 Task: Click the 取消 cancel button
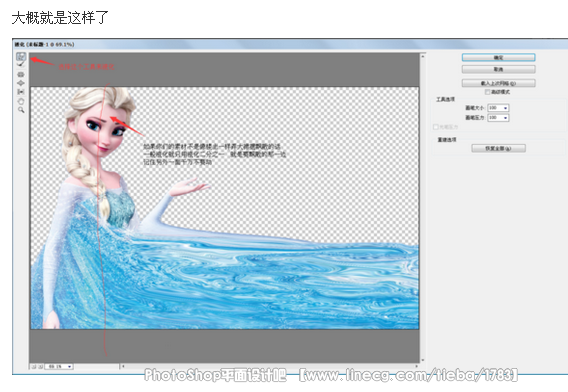pos(498,69)
